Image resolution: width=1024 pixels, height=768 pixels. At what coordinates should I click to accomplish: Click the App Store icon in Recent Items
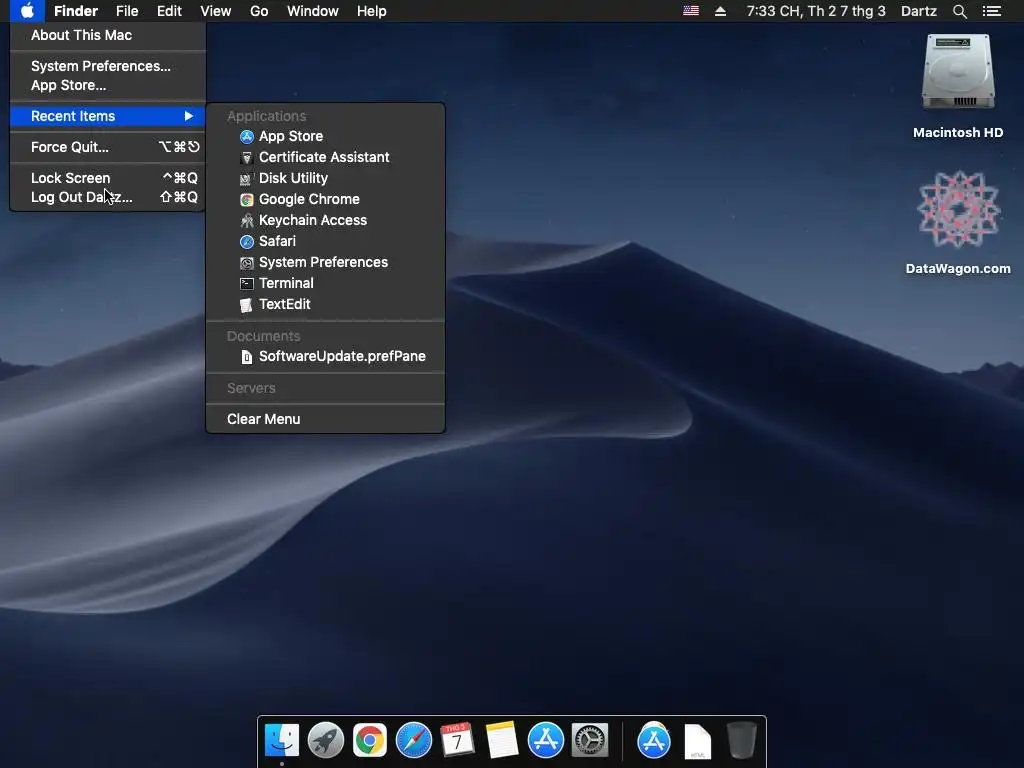[246, 136]
